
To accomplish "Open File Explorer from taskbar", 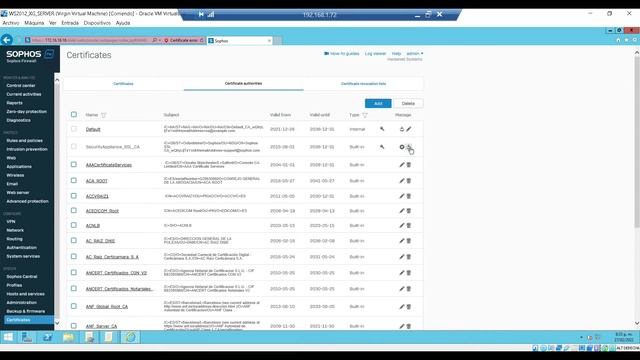I will coord(68,337).
